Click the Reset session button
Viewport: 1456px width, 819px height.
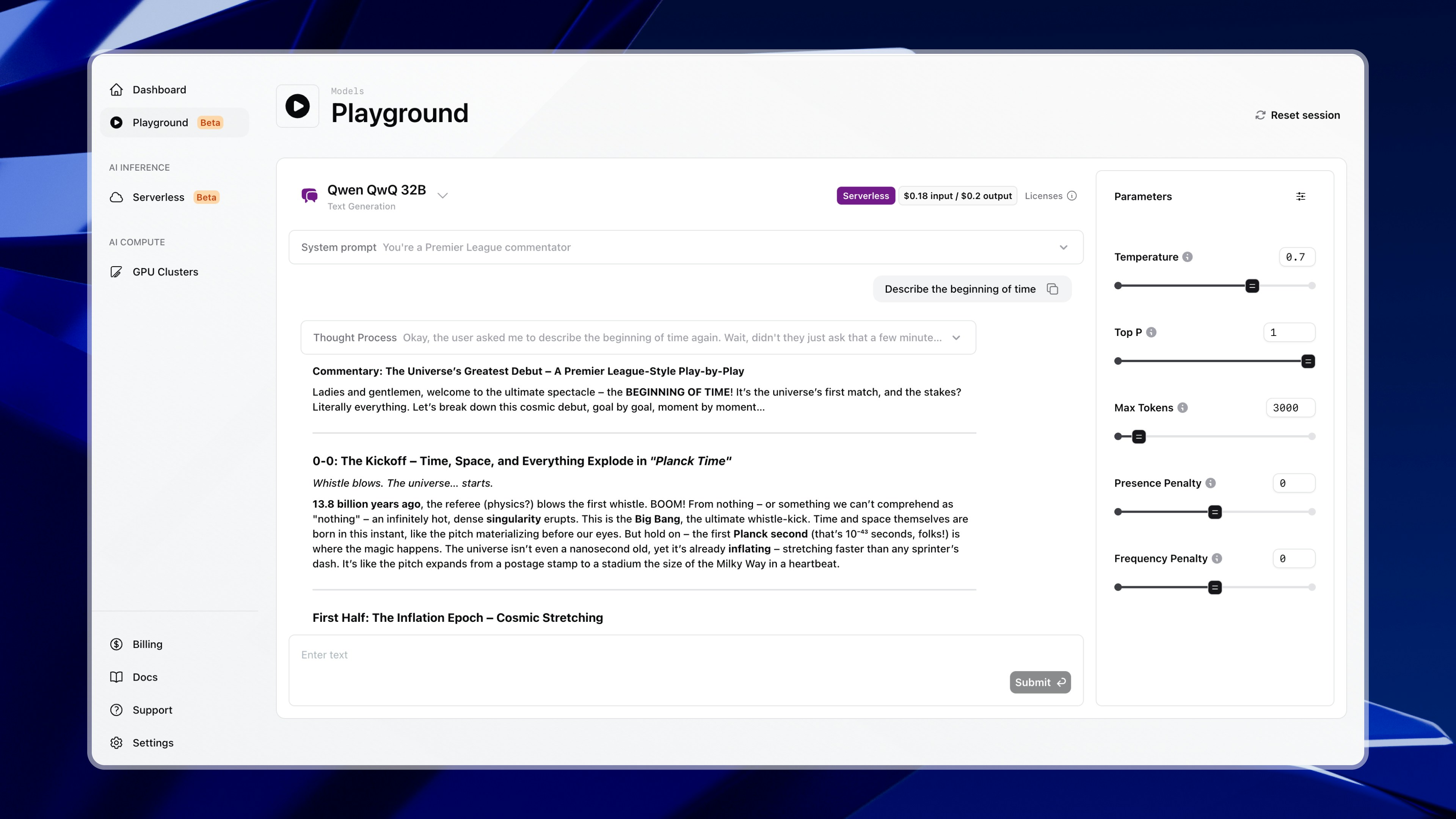[1297, 115]
